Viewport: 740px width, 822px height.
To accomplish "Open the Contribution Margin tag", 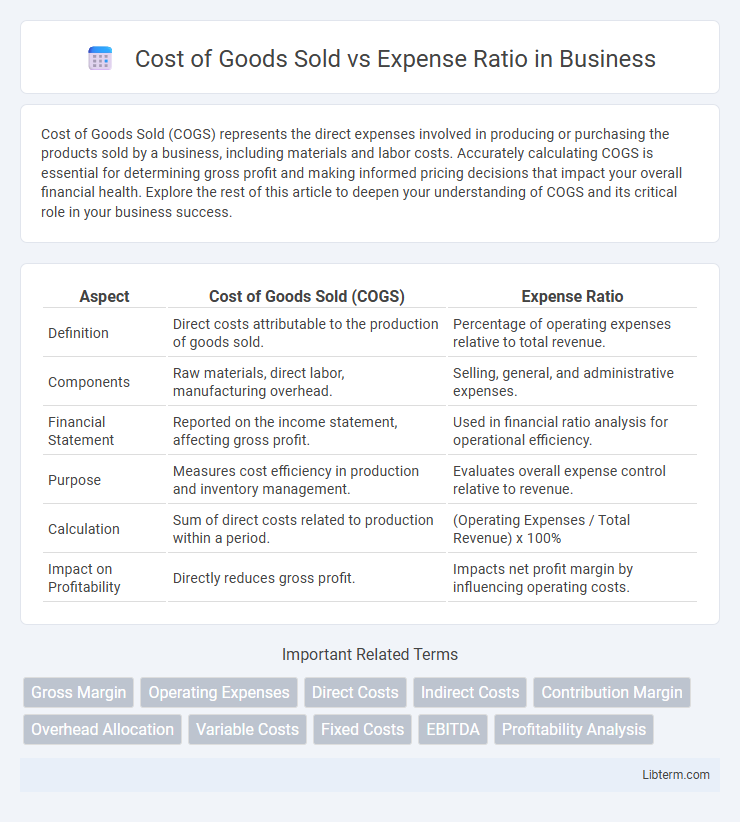I will [612, 693].
